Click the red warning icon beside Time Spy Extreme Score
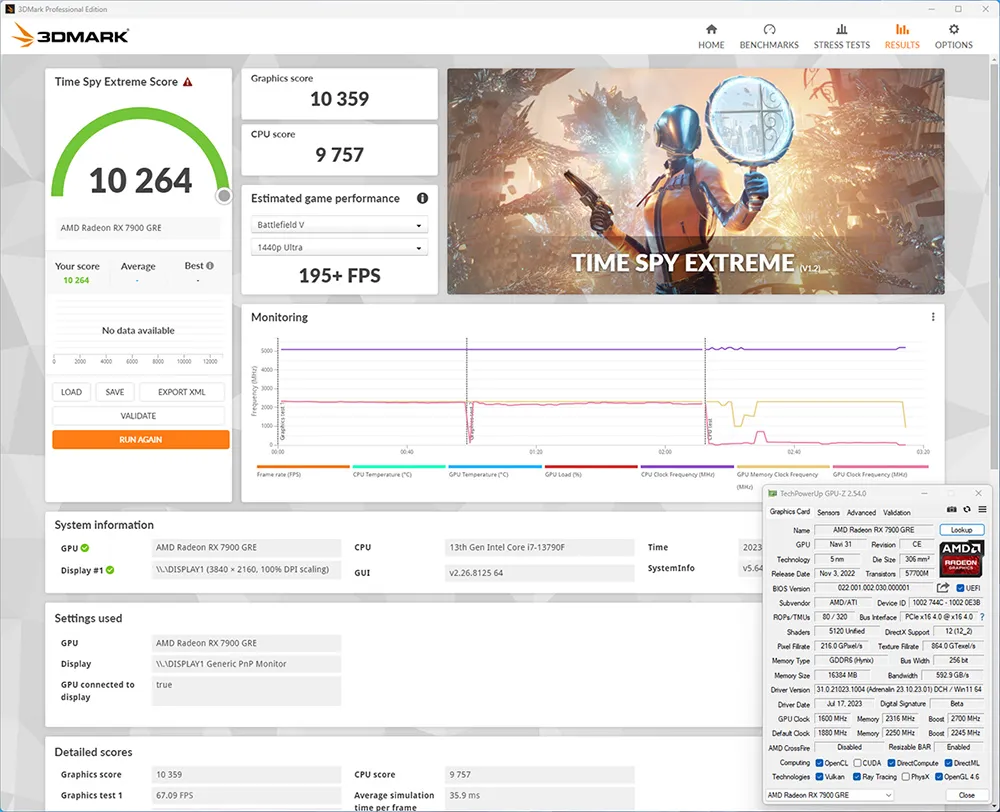The image size is (1000, 812). [188, 82]
